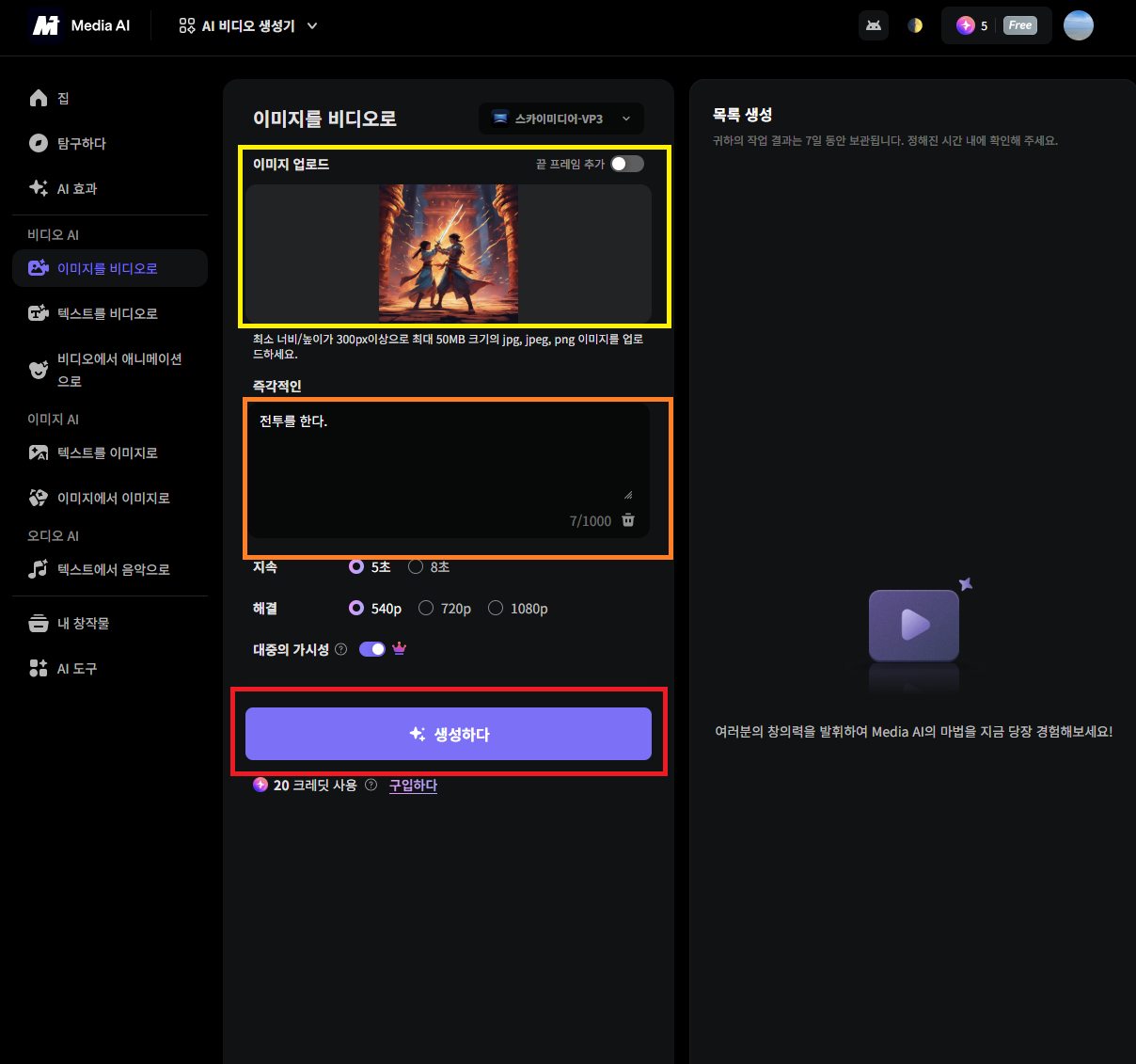Select 720p resolution option
Screen dimensions: 1136x1064
coord(426,608)
